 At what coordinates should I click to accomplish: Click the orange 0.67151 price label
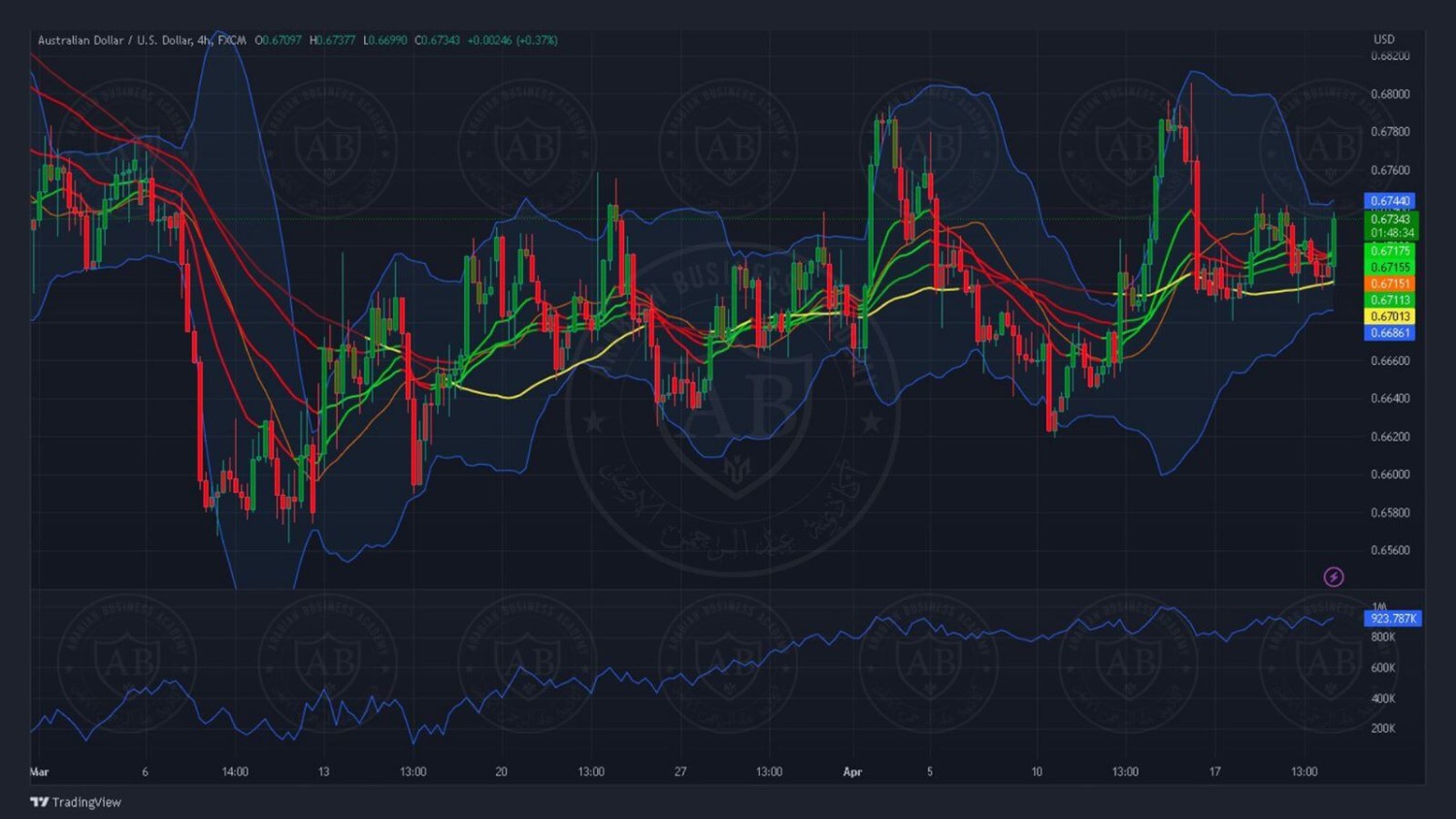[1390, 283]
